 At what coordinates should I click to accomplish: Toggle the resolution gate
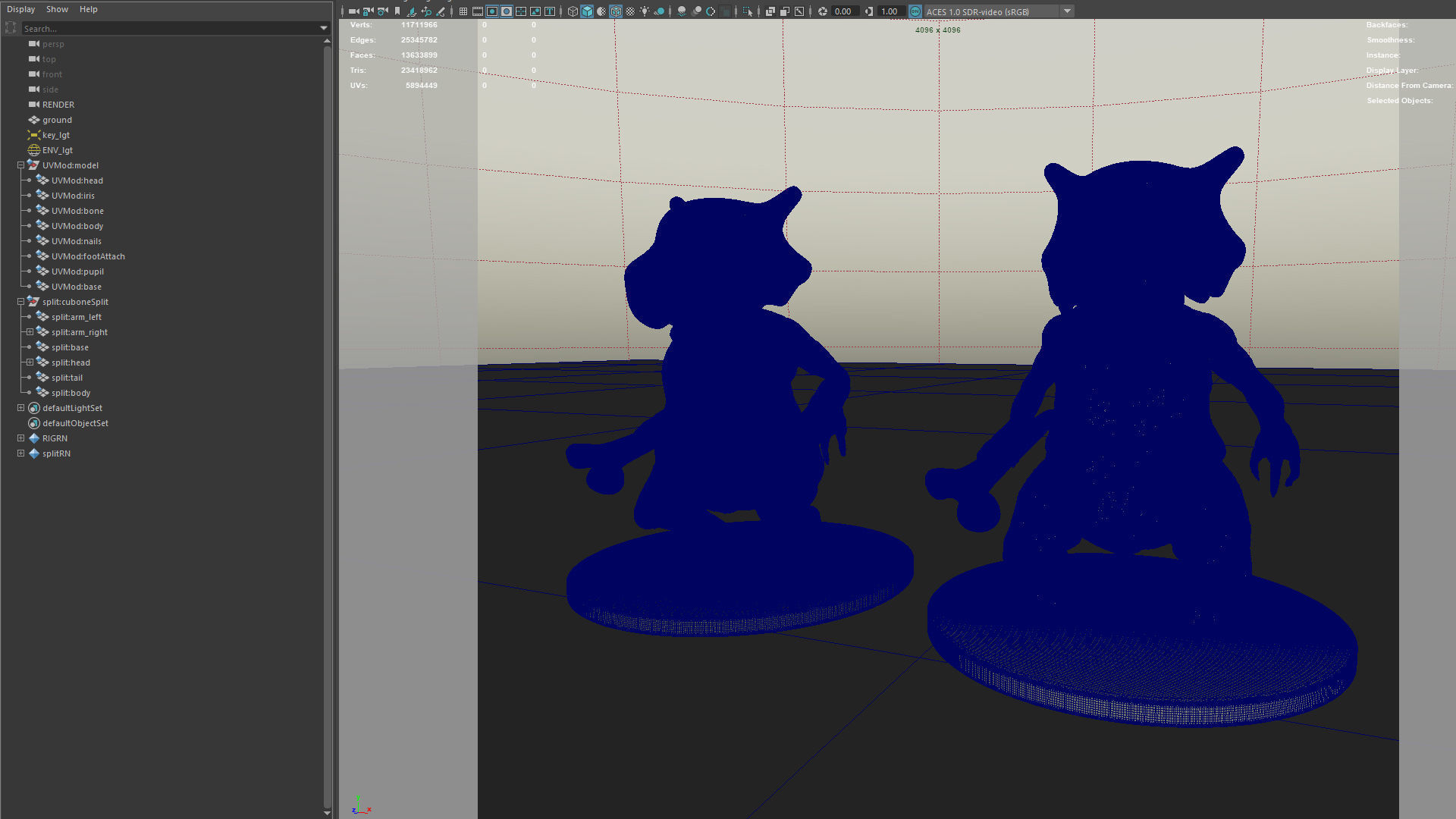point(492,11)
